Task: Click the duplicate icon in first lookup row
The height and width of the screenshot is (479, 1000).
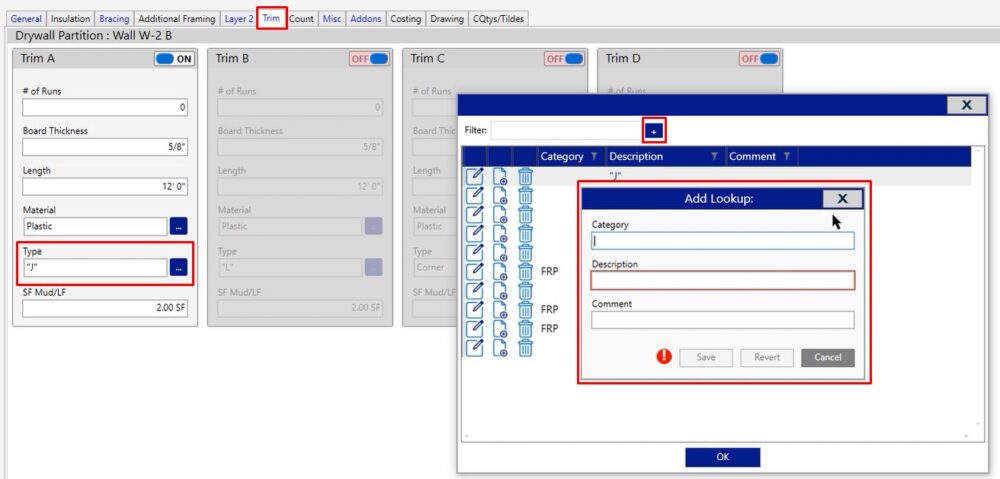Action: pyautogui.click(x=500, y=177)
